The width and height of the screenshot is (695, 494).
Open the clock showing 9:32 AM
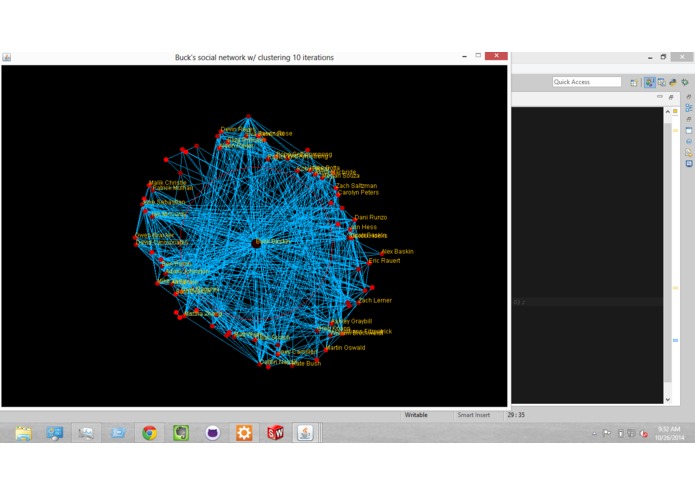tap(668, 433)
